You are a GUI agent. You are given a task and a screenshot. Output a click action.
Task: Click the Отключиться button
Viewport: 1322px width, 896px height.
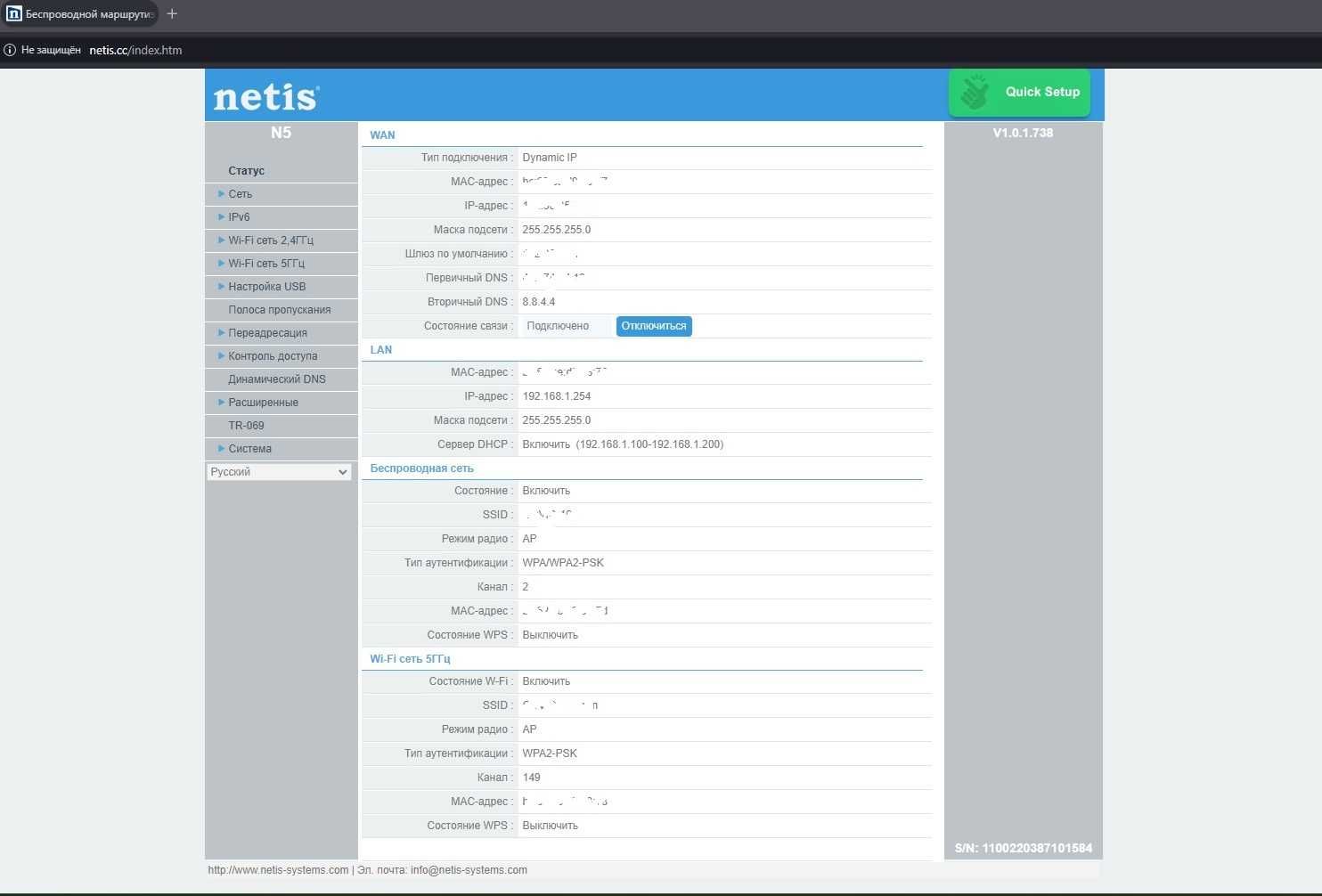pos(654,326)
